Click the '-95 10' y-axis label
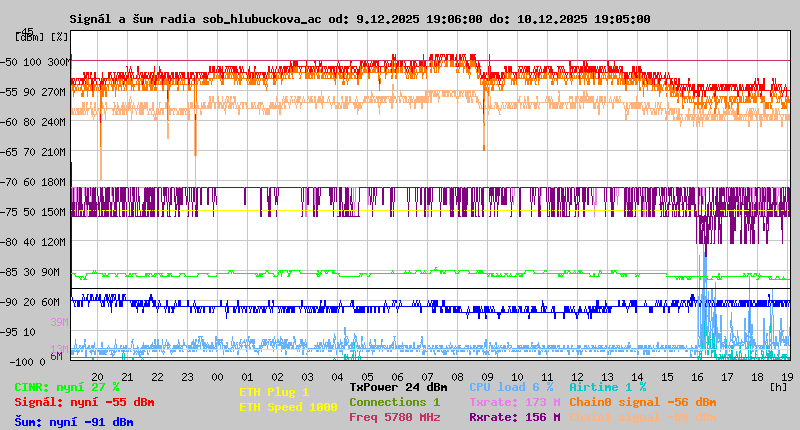 (19, 332)
